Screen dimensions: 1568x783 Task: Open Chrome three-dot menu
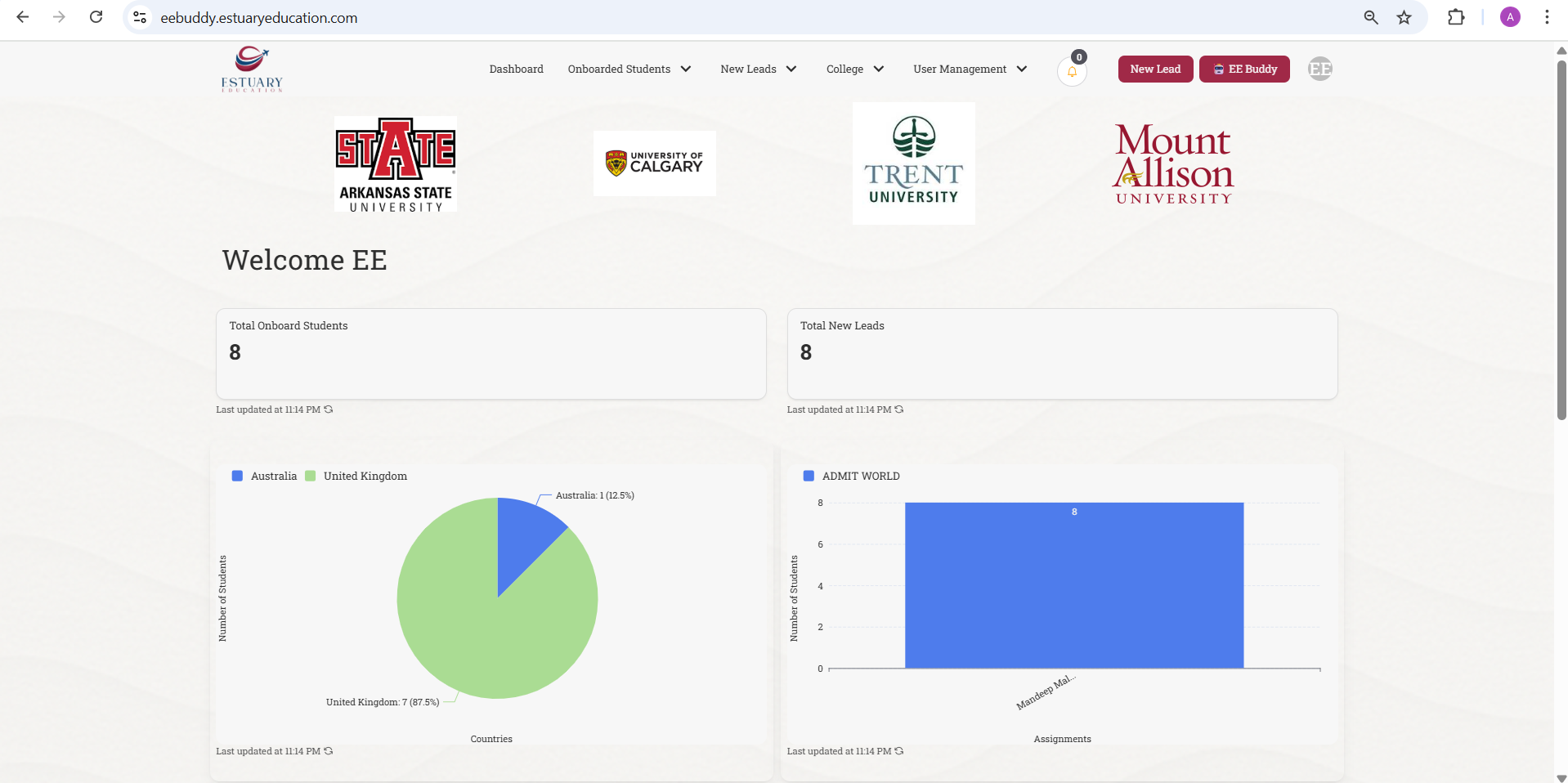1547,17
